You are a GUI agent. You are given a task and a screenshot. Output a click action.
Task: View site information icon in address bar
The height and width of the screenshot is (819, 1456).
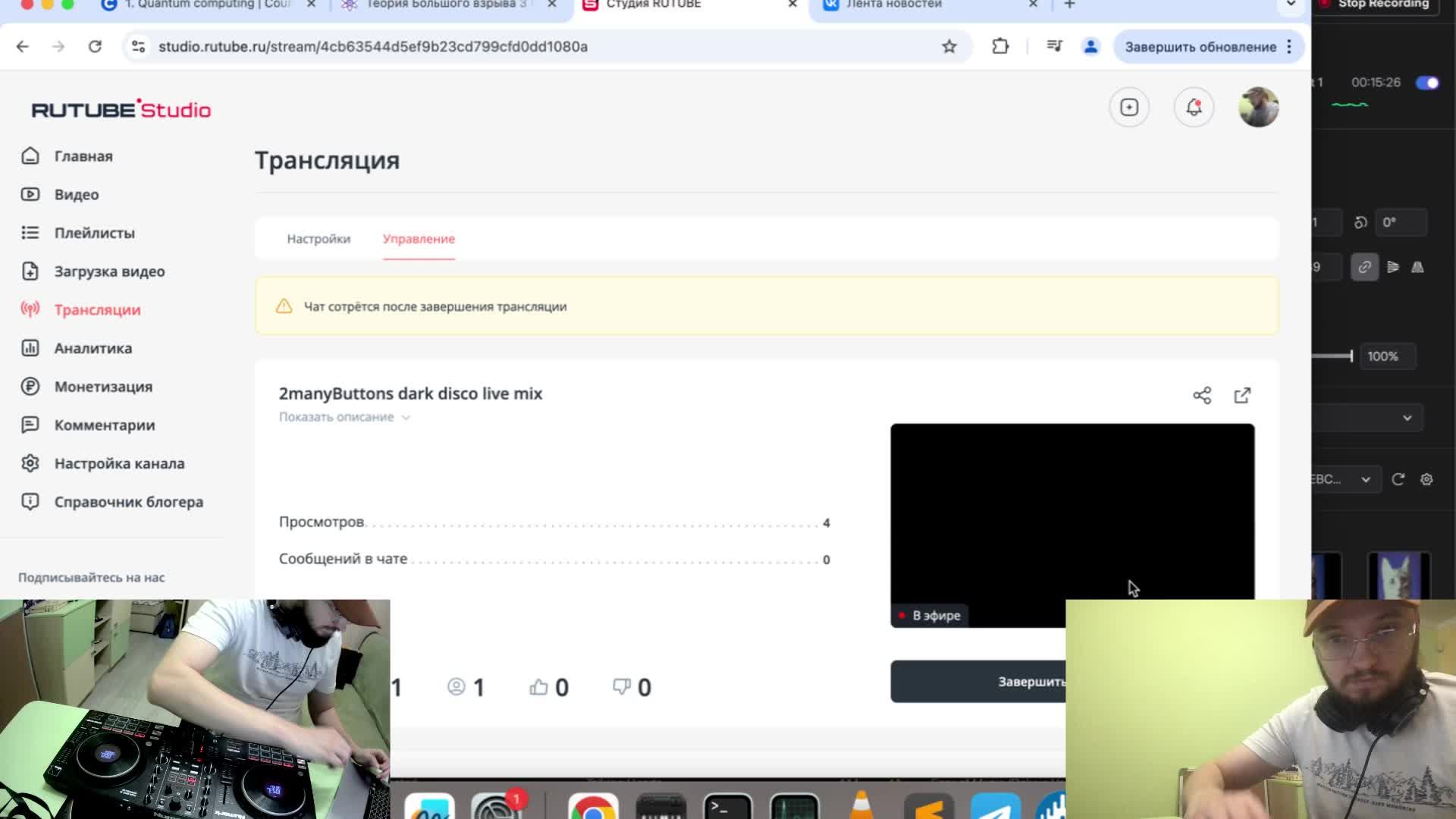138,46
